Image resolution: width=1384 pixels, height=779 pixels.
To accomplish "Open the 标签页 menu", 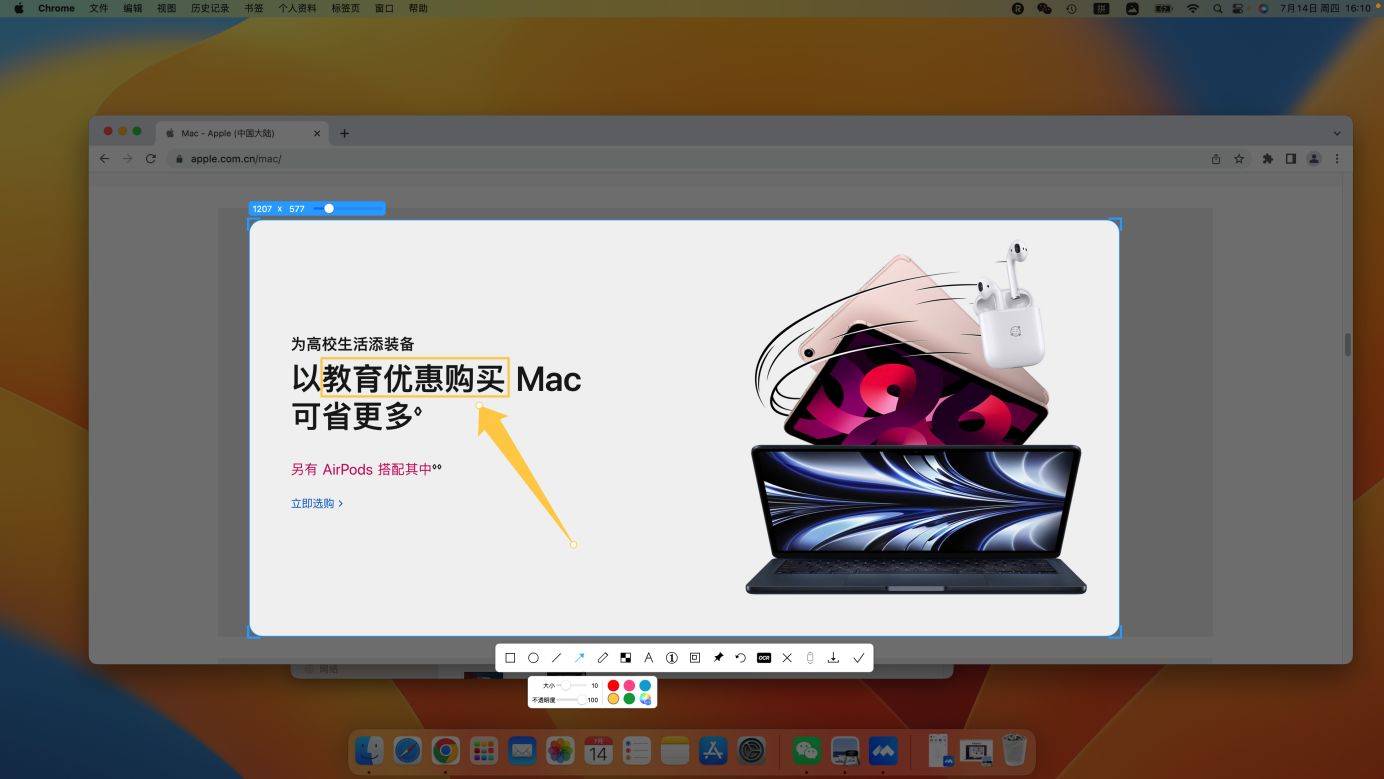I will 345,8.
